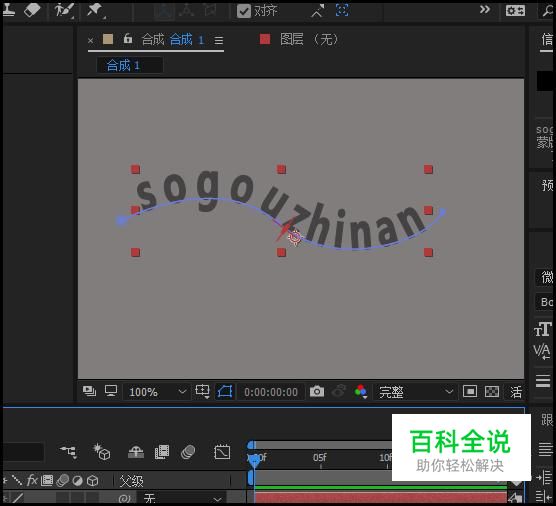This screenshot has width=556, height=506.
Task: Click the V/A kerning icon
Action: tap(541, 351)
